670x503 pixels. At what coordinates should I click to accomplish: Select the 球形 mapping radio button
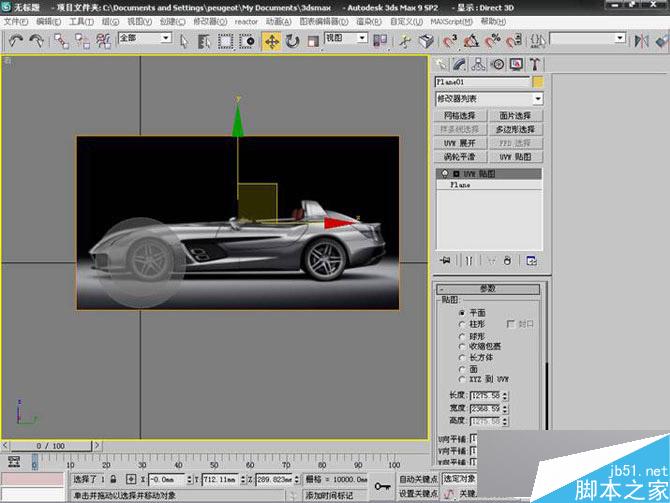[461, 335]
